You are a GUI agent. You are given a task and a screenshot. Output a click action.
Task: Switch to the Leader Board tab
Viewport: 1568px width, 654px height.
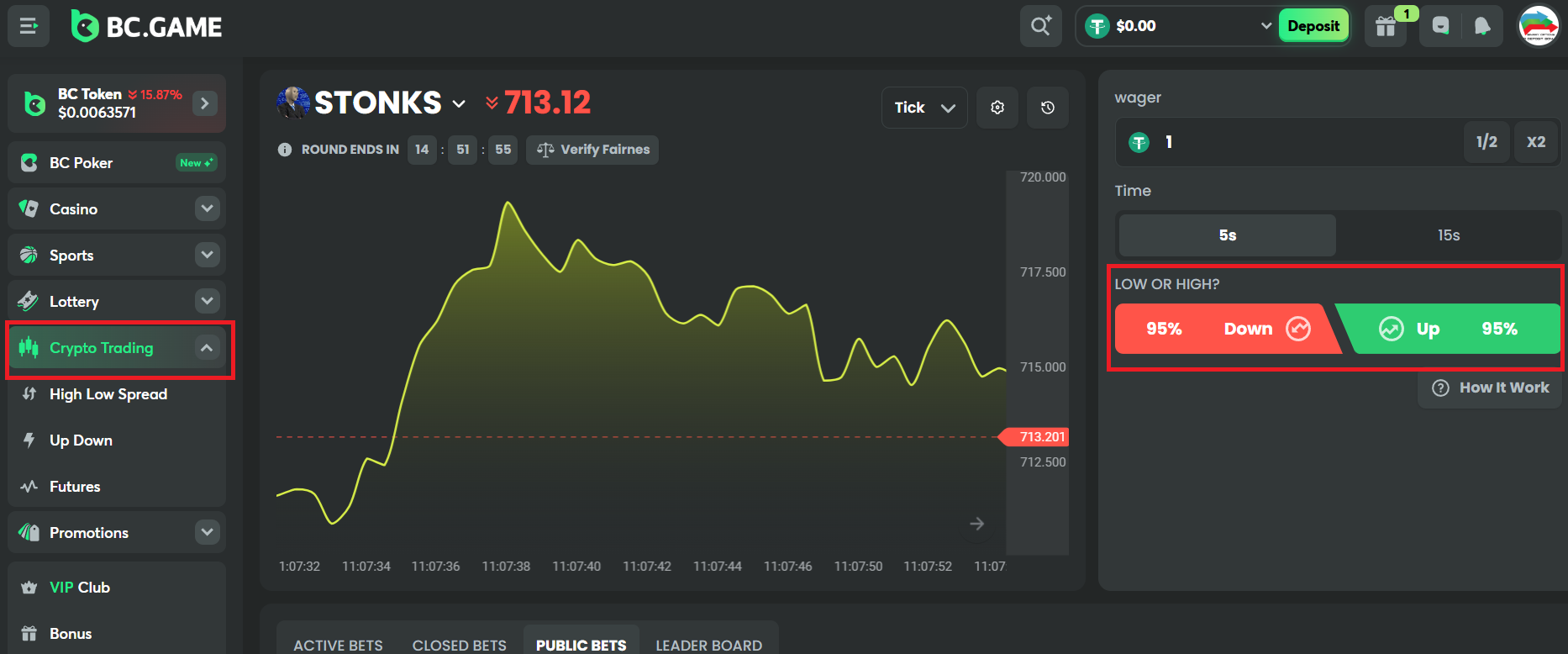pyautogui.click(x=709, y=645)
